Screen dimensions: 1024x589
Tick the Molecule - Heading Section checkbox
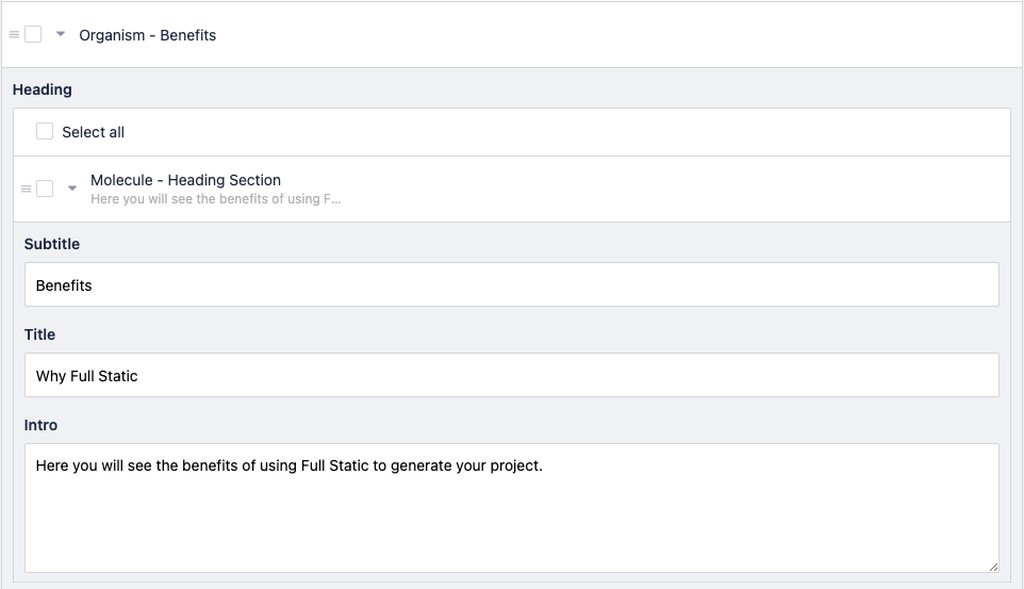point(44,189)
